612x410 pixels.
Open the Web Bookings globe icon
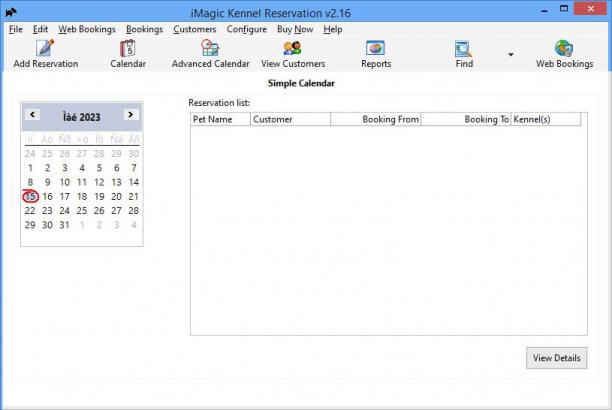click(x=564, y=48)
